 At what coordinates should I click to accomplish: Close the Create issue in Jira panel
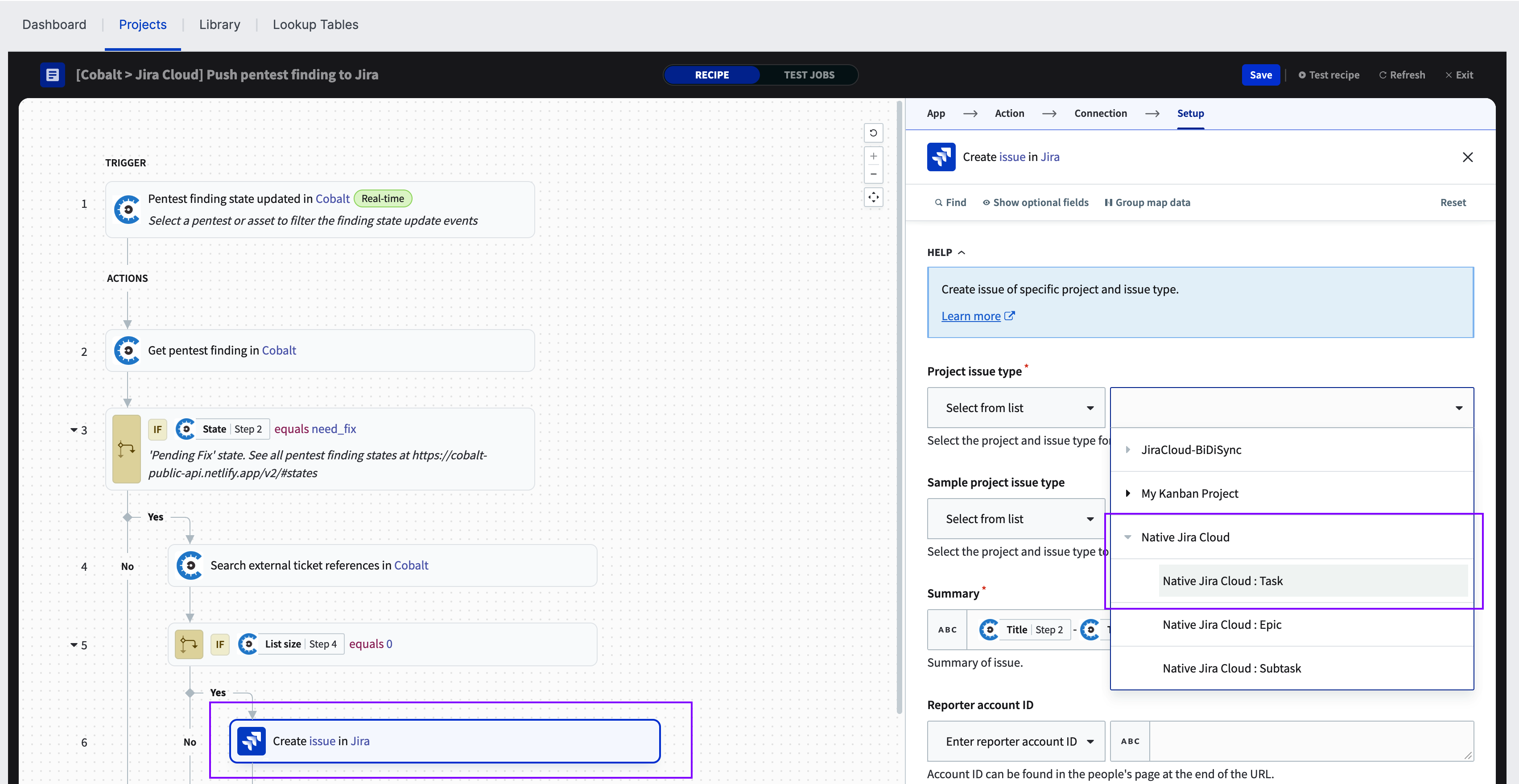[1468, 157]
